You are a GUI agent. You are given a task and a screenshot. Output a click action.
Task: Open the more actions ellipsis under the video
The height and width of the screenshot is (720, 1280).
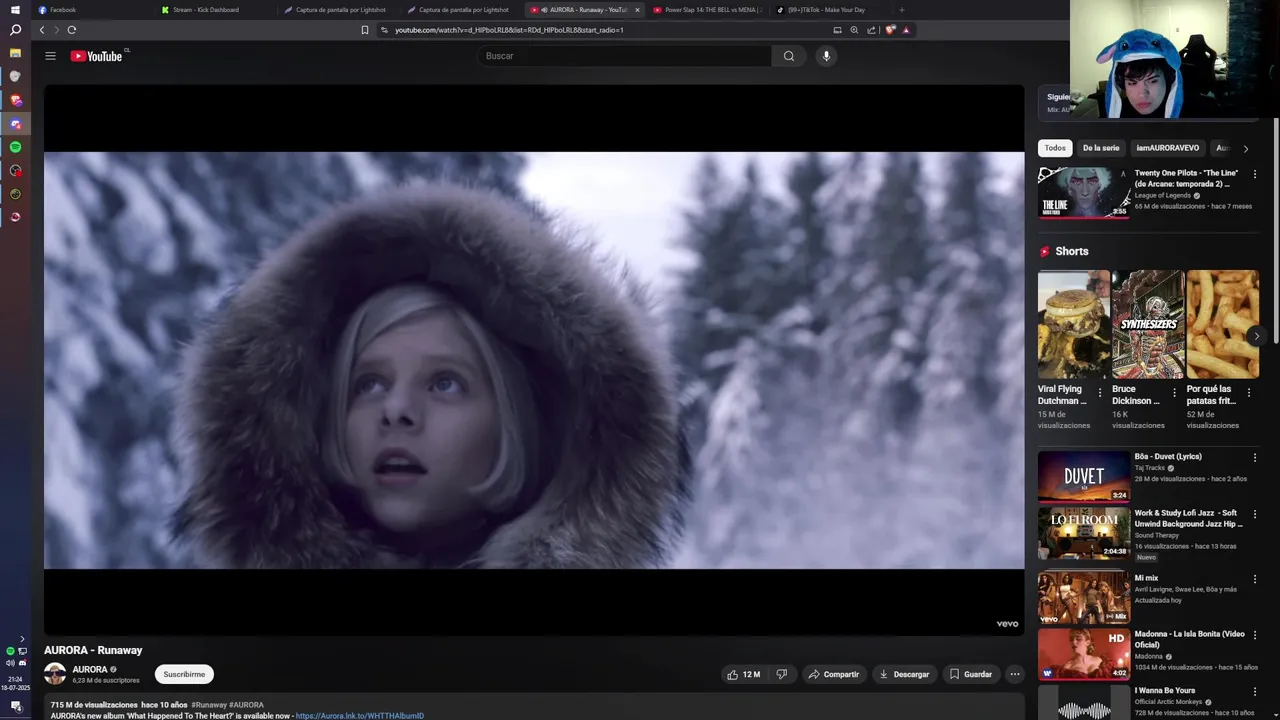point(1015,674)
